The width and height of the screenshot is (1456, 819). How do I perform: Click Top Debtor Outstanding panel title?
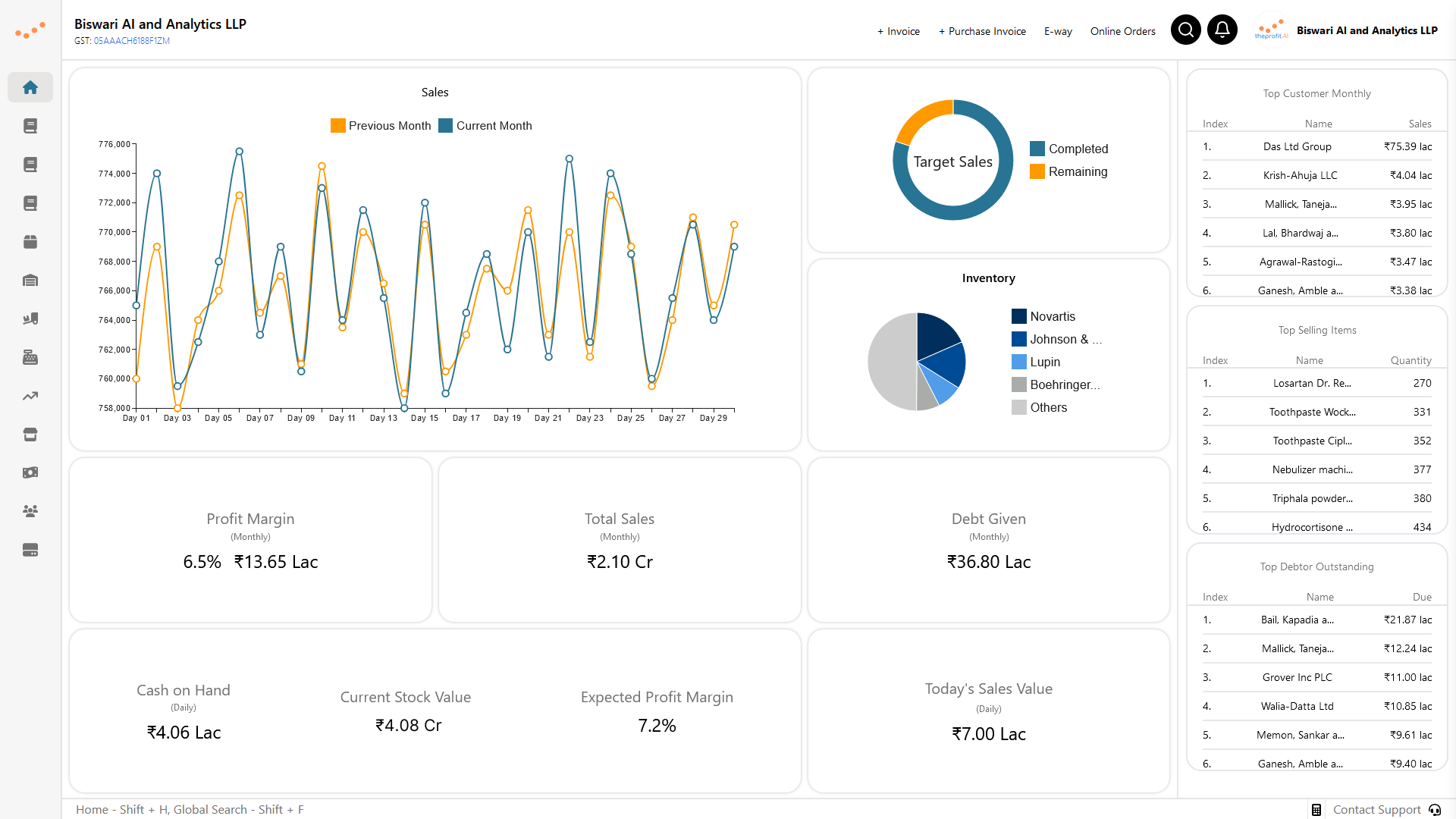(x=1317, y=567)
